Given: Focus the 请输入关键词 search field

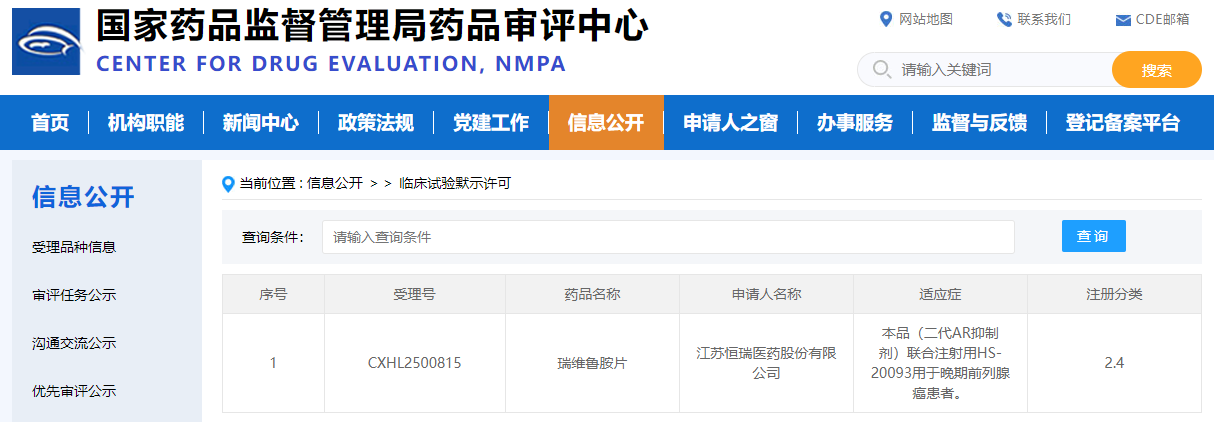Looking at the screenshot, I should pyautogui.click(x=1000, y=70).
